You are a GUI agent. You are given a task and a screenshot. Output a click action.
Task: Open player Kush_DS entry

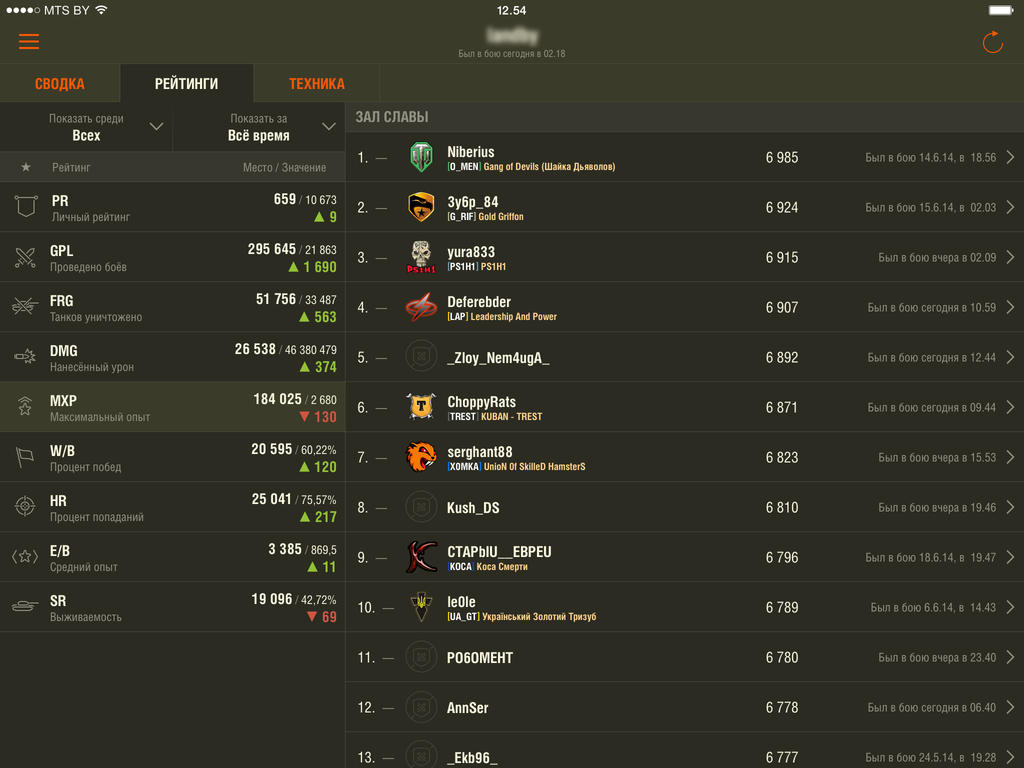tap(684, 507)
